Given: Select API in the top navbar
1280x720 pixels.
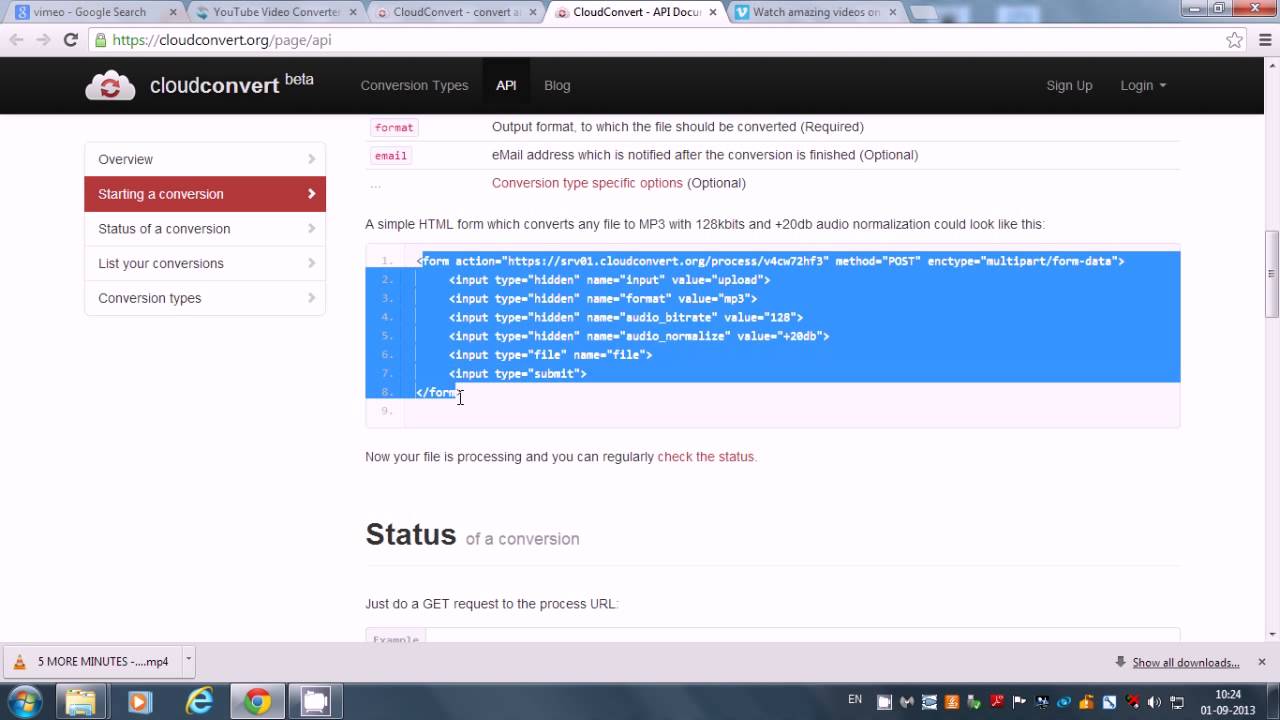Looking at the screenshot, I should click(x=506, y=85).
